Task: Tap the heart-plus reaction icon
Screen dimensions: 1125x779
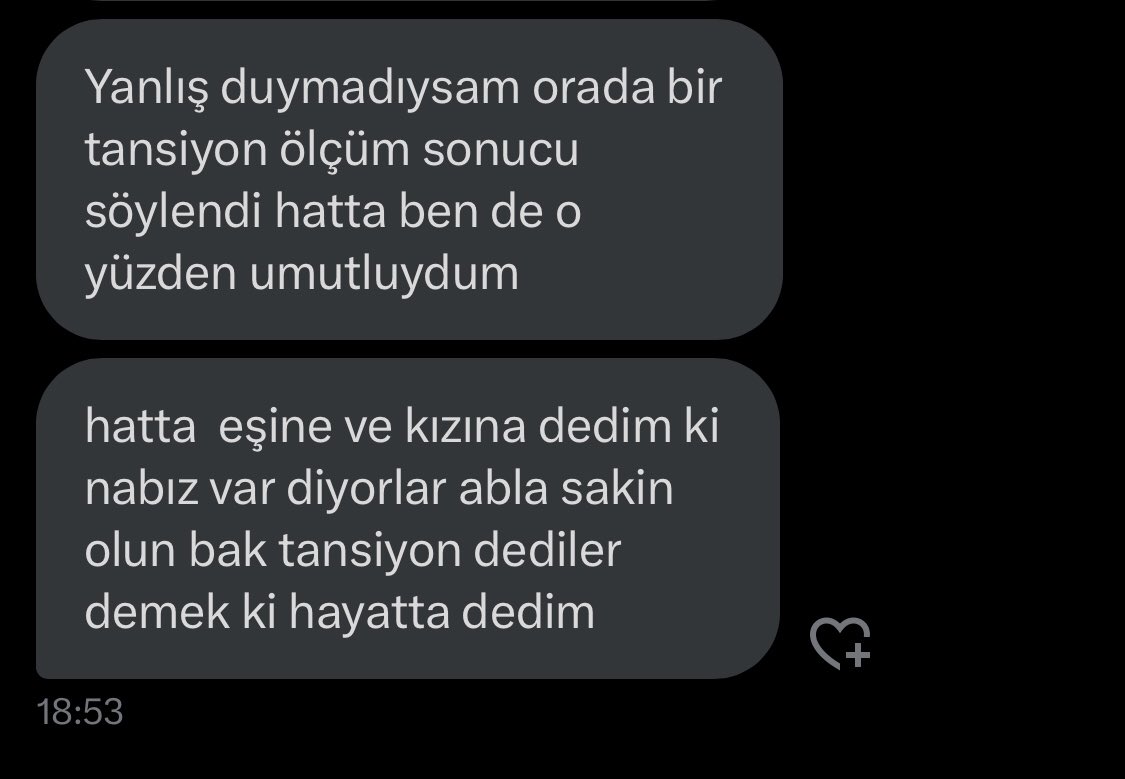Action: 840,643
